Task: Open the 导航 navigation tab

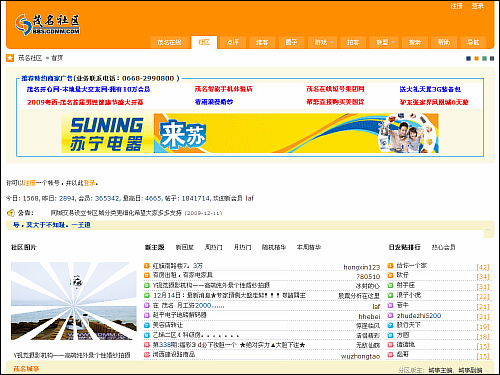Action: click(x=473, y=42)
